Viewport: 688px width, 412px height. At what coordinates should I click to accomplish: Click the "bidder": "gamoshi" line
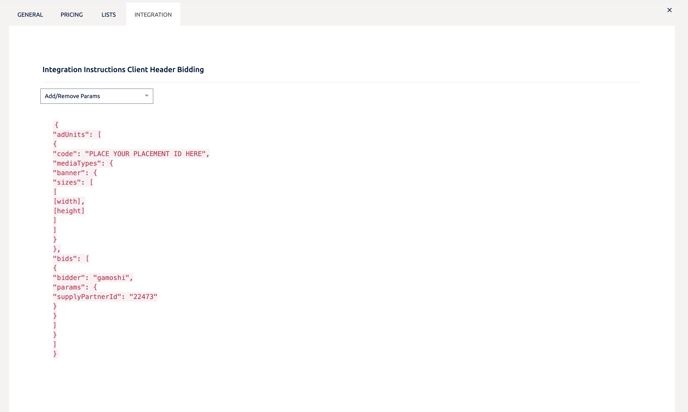(x=93, y=278)
